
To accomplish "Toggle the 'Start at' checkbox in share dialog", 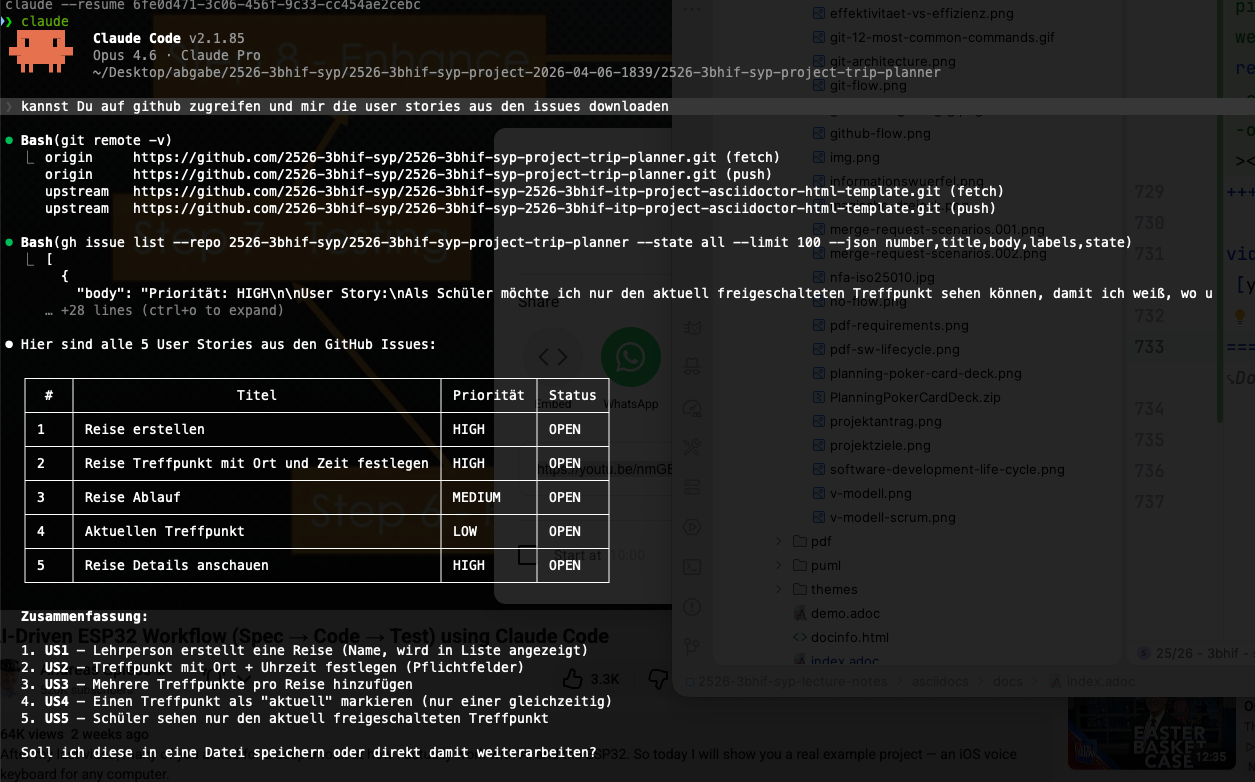I will (527, 555).
